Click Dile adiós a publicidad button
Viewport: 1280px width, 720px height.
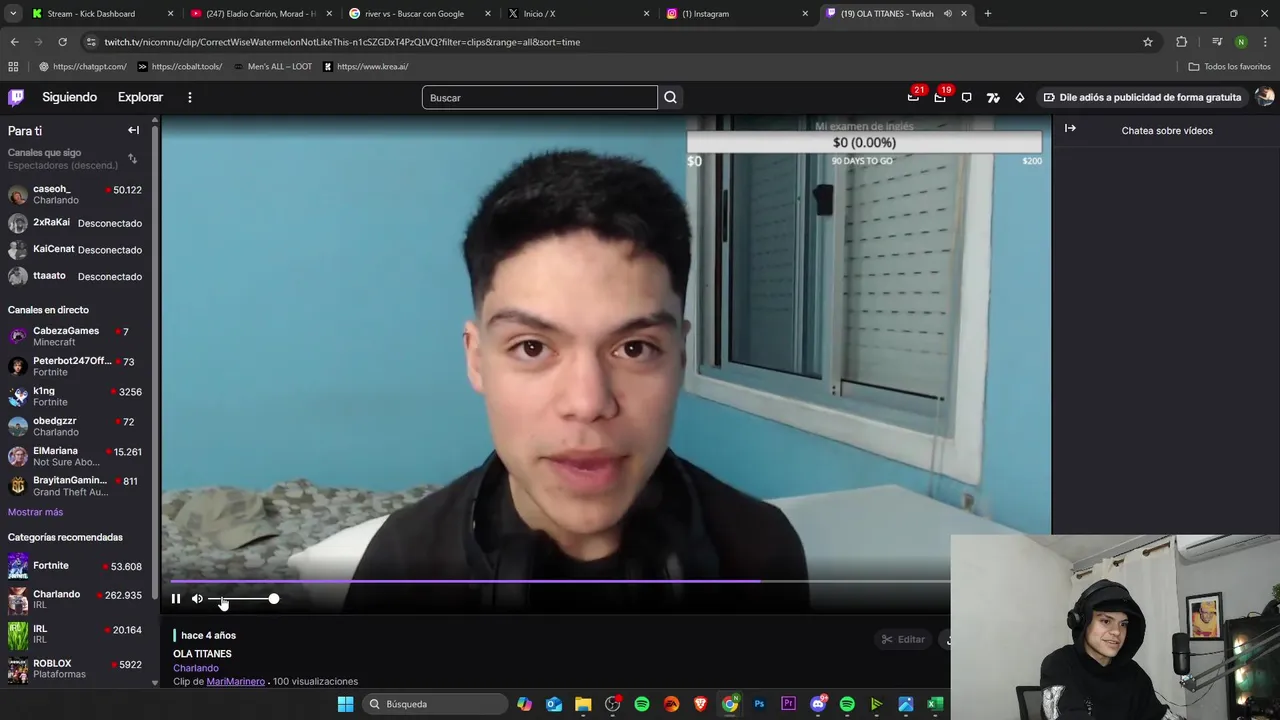coord(1142,97)
